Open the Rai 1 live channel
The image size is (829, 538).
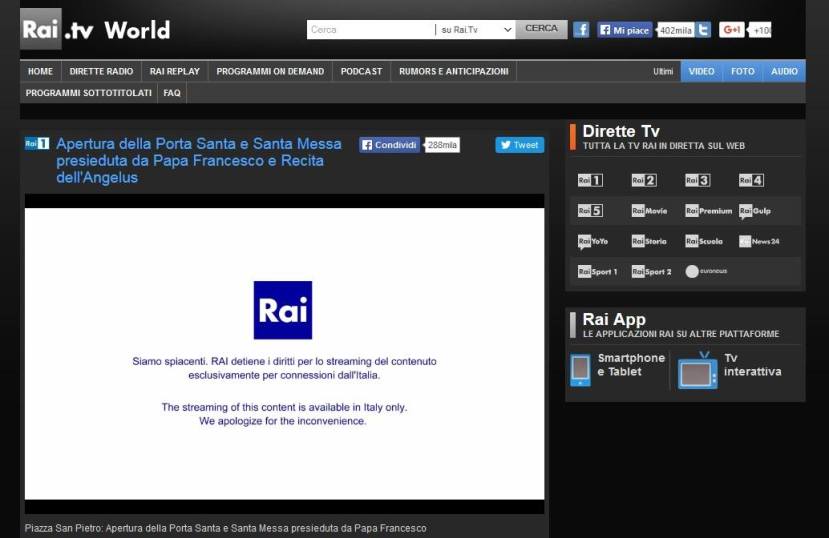590,181
